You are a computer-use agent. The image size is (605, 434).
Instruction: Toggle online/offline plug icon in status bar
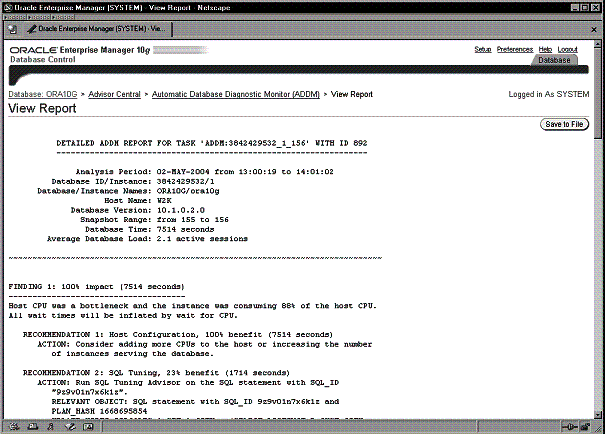point(570,427)
